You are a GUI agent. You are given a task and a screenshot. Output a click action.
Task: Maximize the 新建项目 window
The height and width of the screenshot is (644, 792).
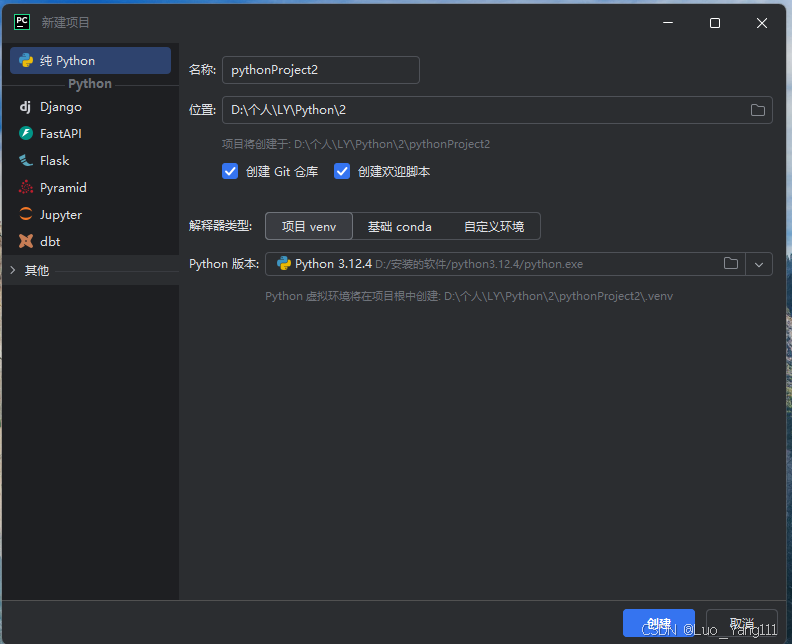click(x=715, y=23)
